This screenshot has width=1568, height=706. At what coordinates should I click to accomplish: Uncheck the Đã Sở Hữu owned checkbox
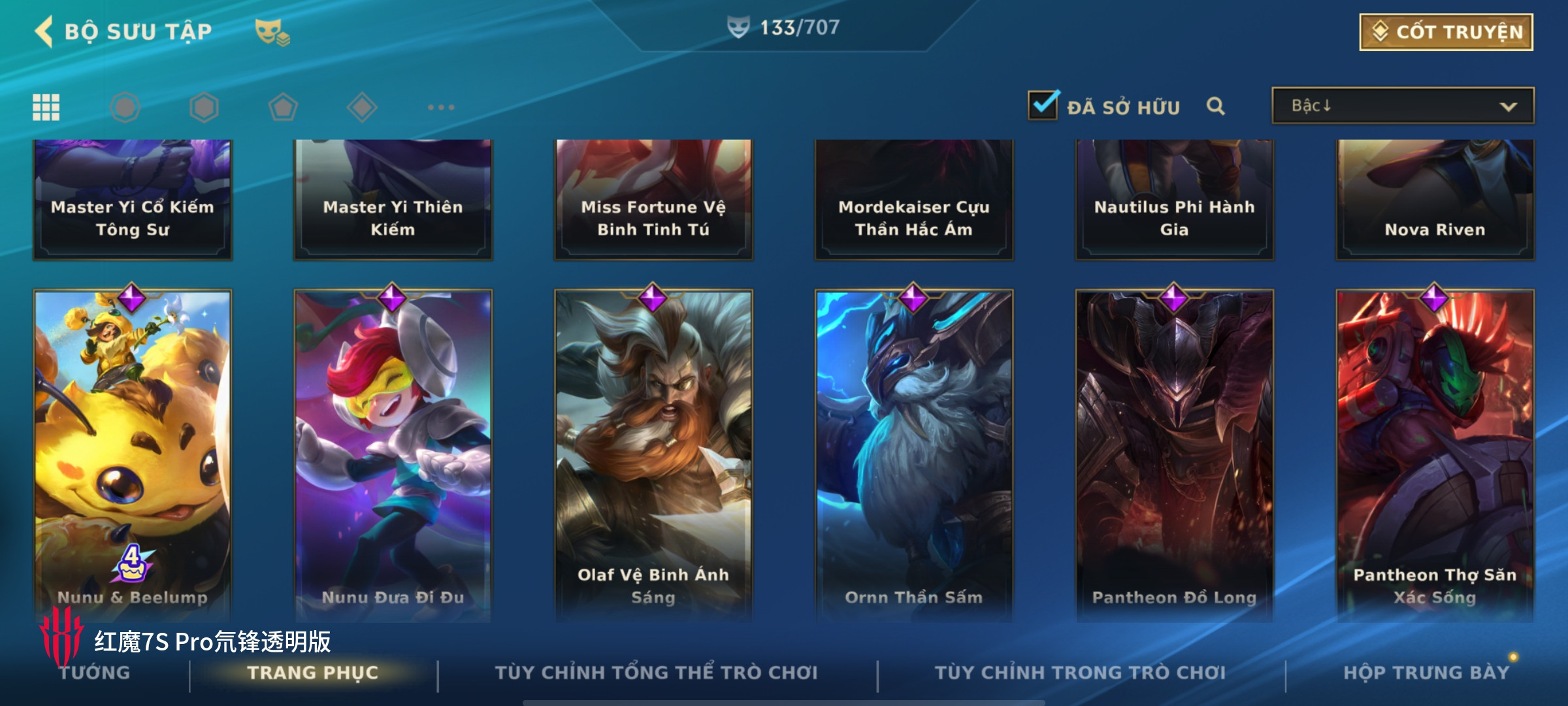[1043, 105]
